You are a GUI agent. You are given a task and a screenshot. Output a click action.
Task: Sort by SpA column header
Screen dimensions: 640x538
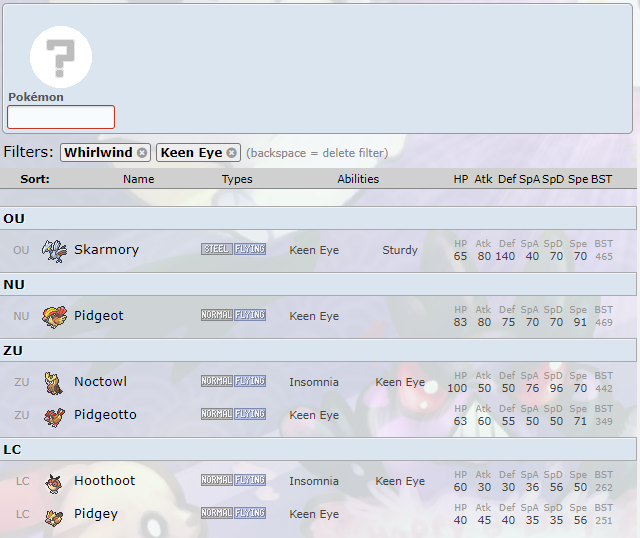(x=529, y=179)
